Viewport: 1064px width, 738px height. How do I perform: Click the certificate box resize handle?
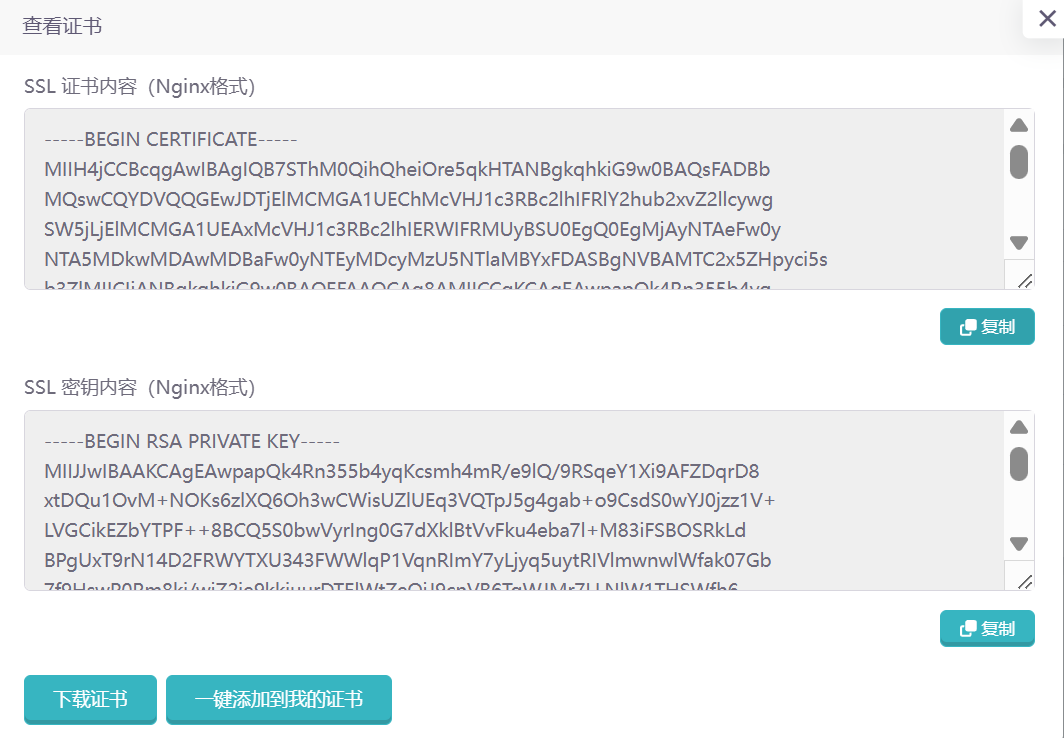1024,280
